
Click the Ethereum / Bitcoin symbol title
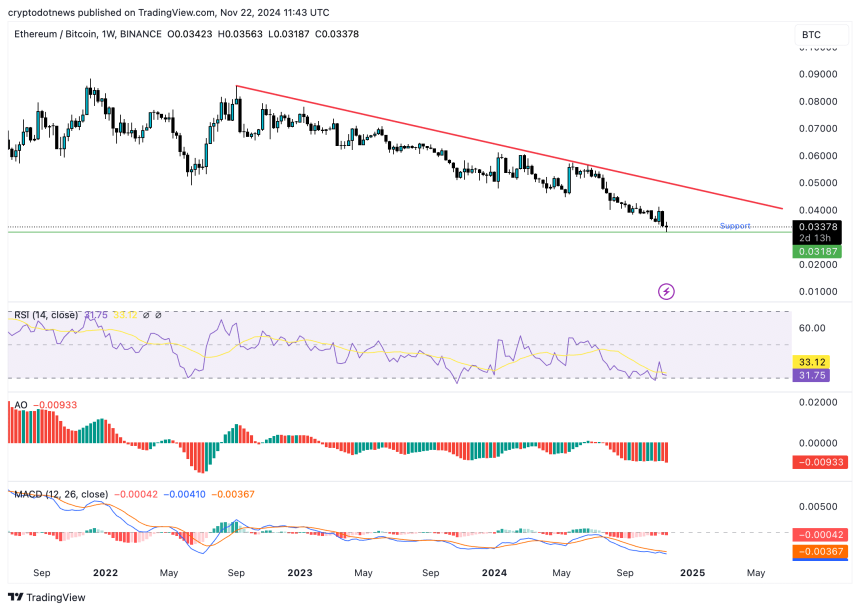pyautogui.click(x=57, y=34)
